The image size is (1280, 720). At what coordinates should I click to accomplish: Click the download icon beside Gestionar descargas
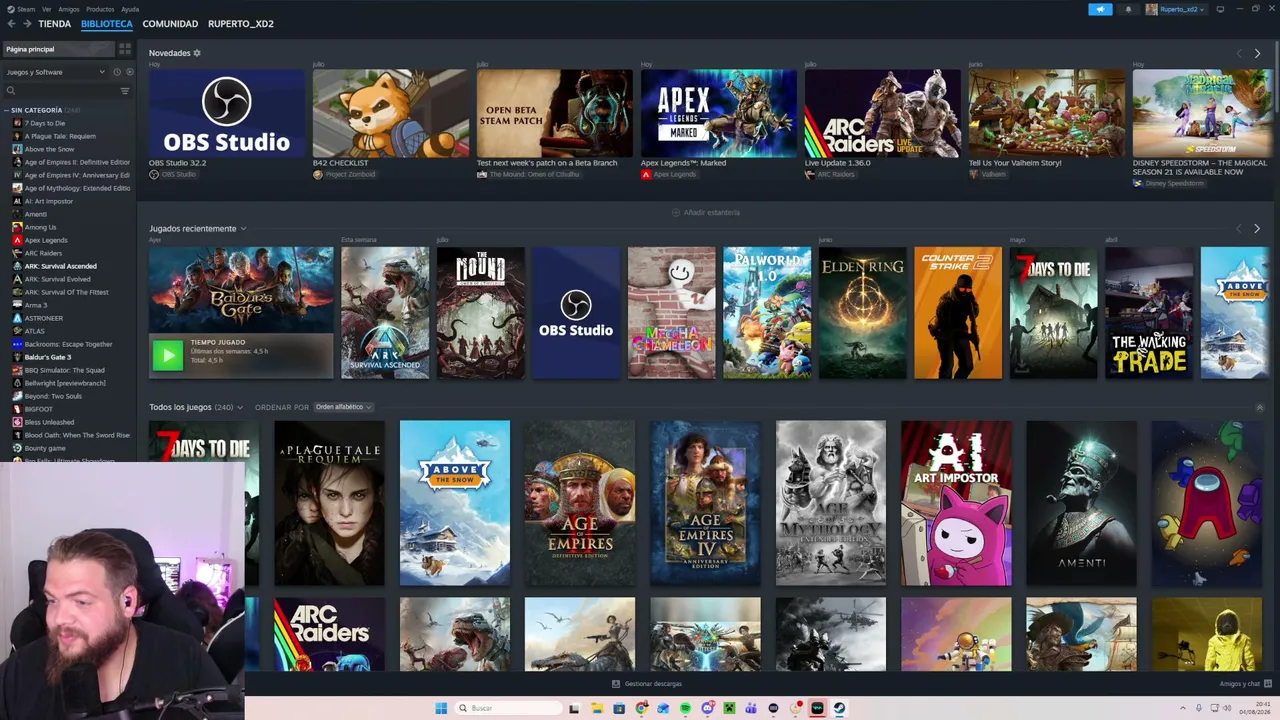(616, 684)
